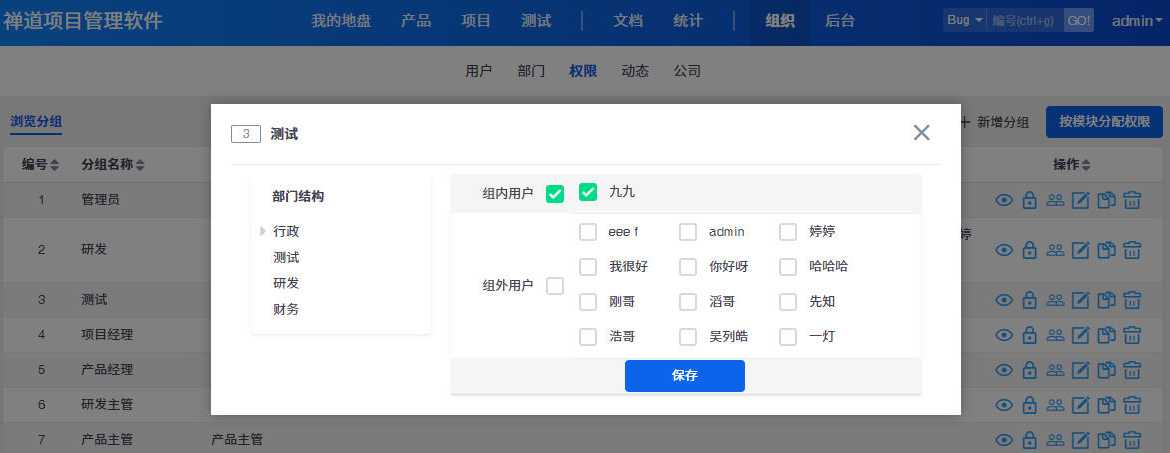
Task: Click the edit icon in the 测试 group row
Action: pos(1080,300)
